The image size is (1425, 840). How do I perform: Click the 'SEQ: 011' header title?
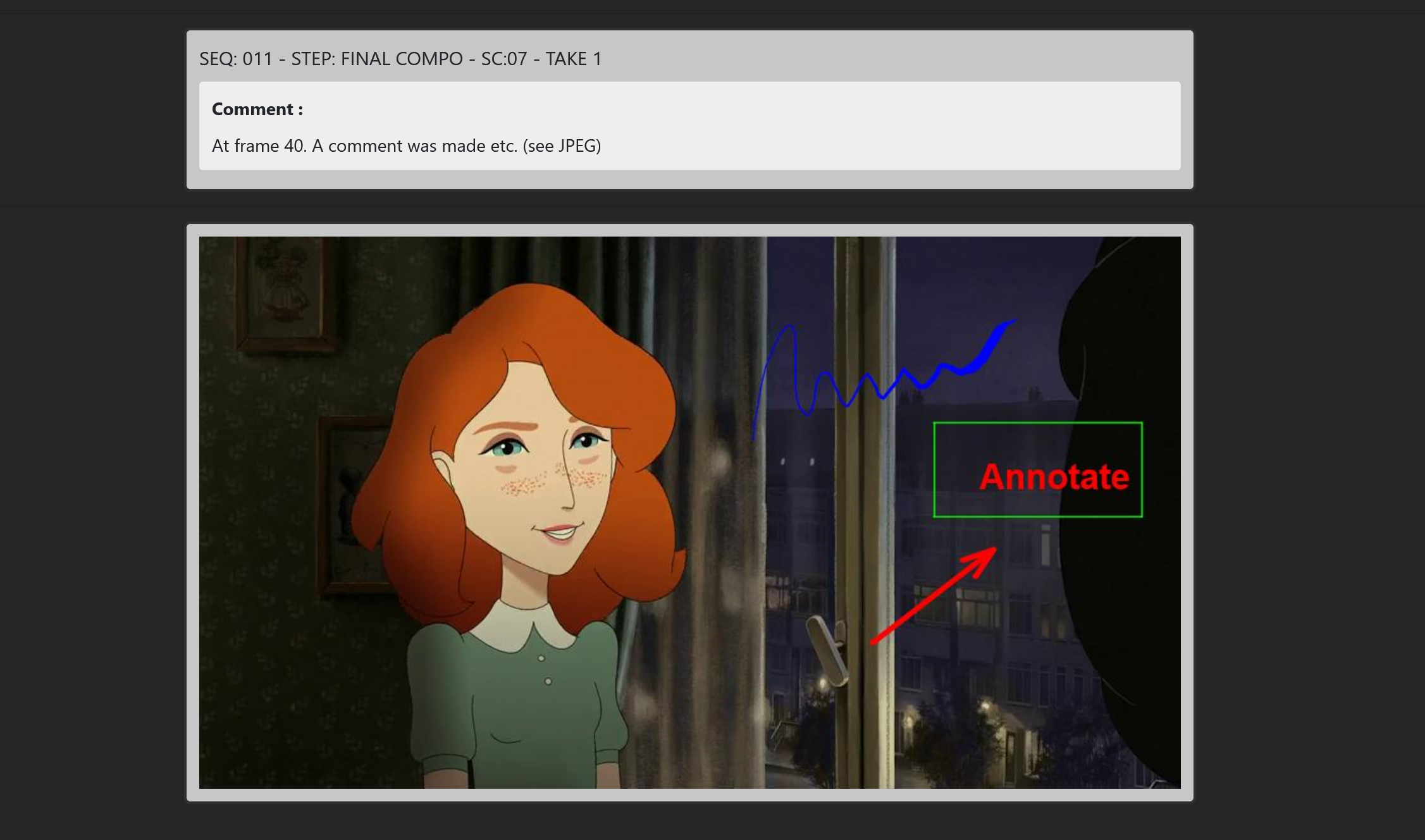pos(236,59)
